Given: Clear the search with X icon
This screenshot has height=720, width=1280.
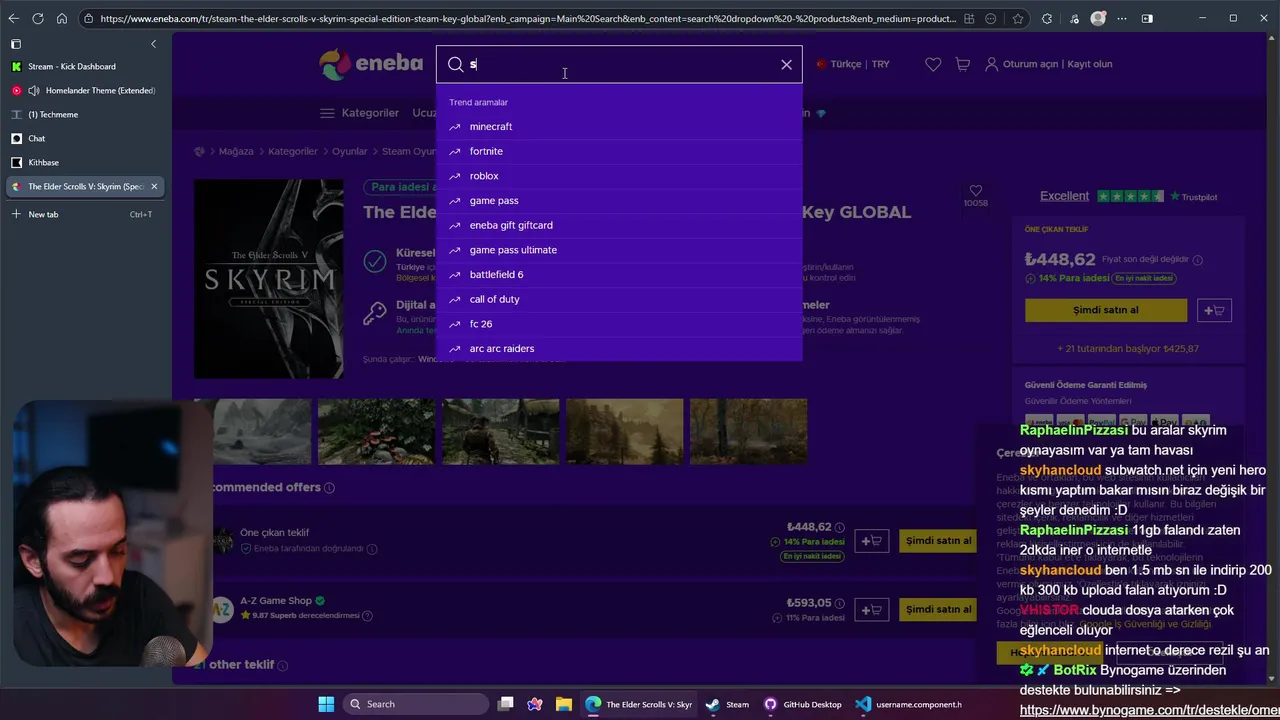Looking at the screenshot, I should (786, 64).
